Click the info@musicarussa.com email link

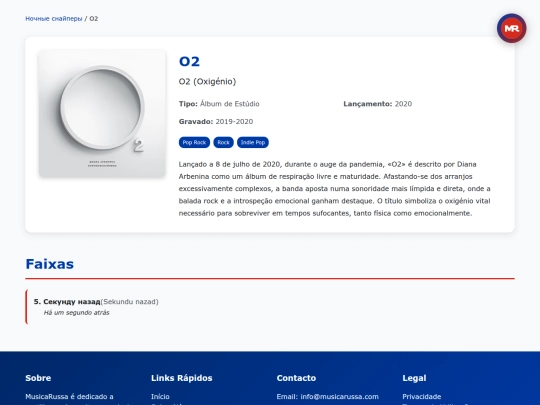(x=339, y=396)
